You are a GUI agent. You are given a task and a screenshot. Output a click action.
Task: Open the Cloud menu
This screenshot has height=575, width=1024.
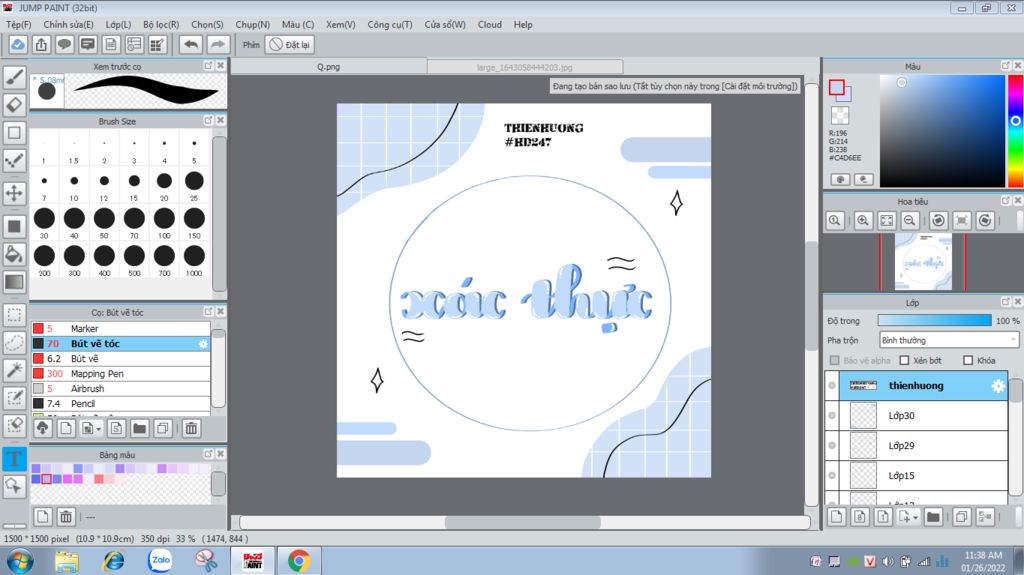click(490, 24)
